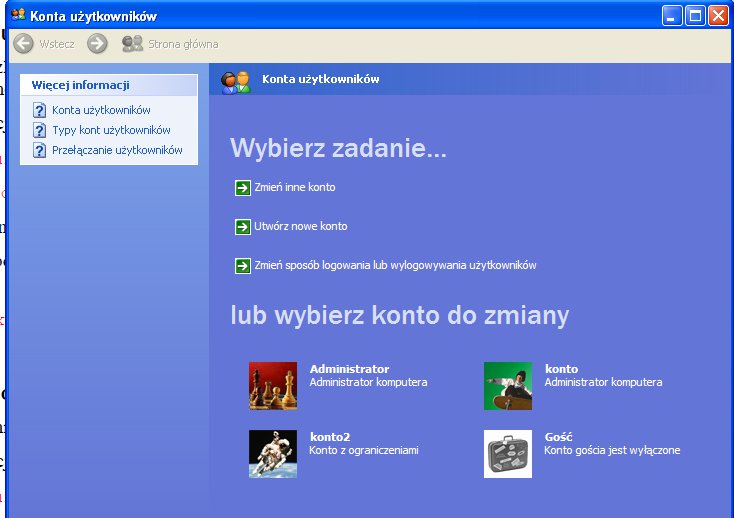
Task: Select the Gość suitcase picture
Action: pyautogui.click(x=508, y=454)
